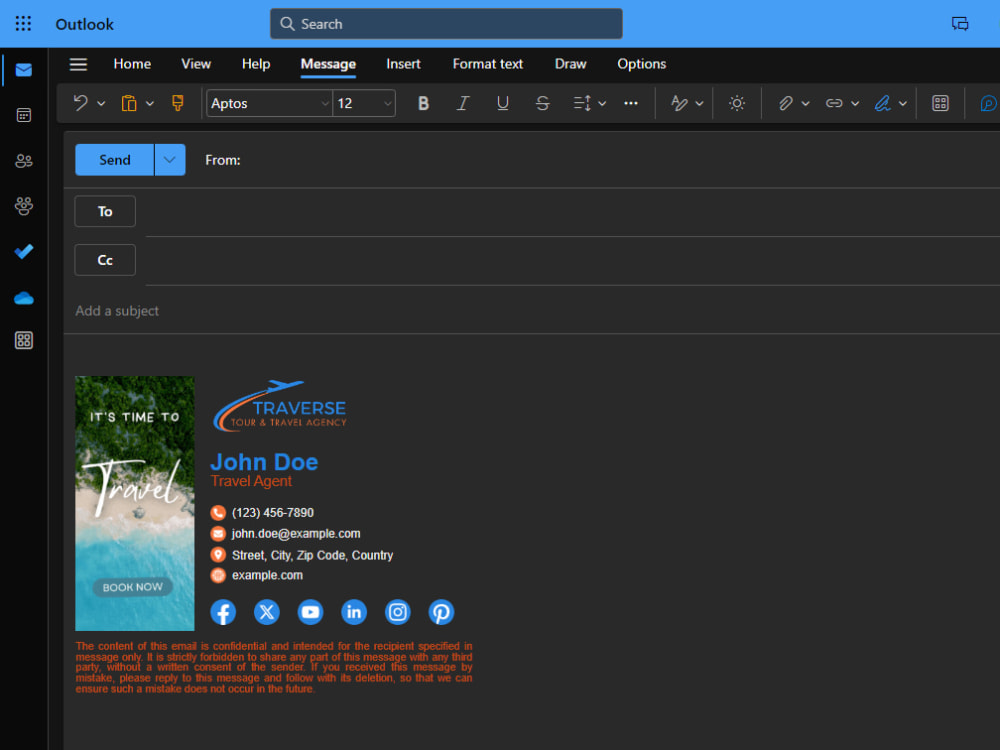Screen dimensions: 1000x750
Task: Select the Message tab
Action: (328, 64)
